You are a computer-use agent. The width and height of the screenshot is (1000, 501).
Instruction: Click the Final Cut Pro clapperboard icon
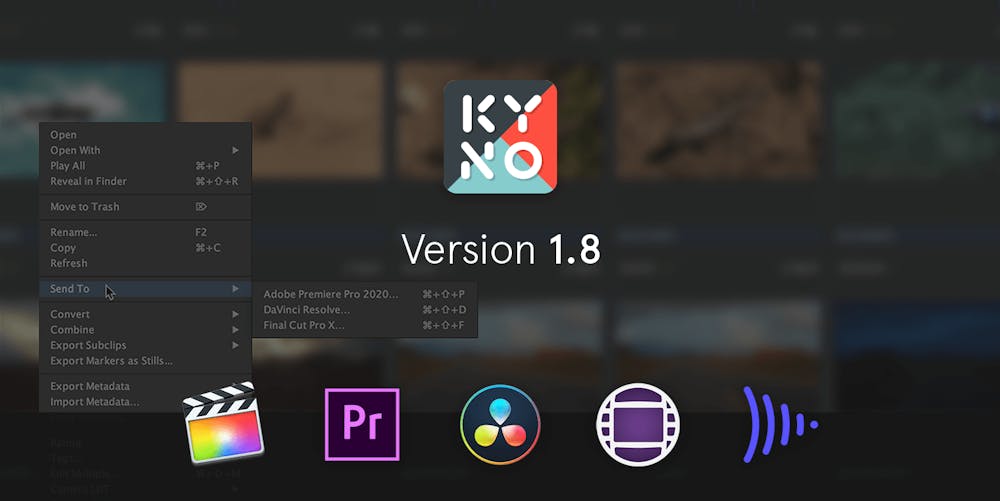point(223,422)
